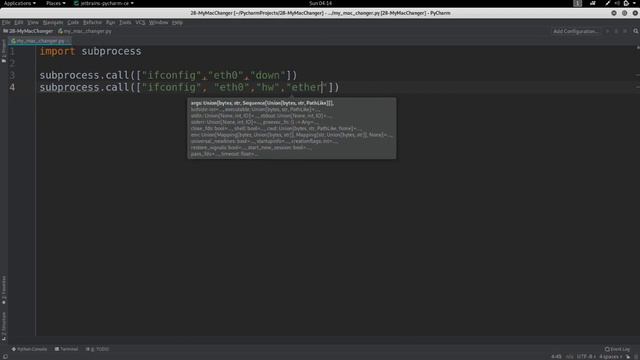640x360 pixels.
Task: Open the Run menu
Action: click(x=110, y=22)
